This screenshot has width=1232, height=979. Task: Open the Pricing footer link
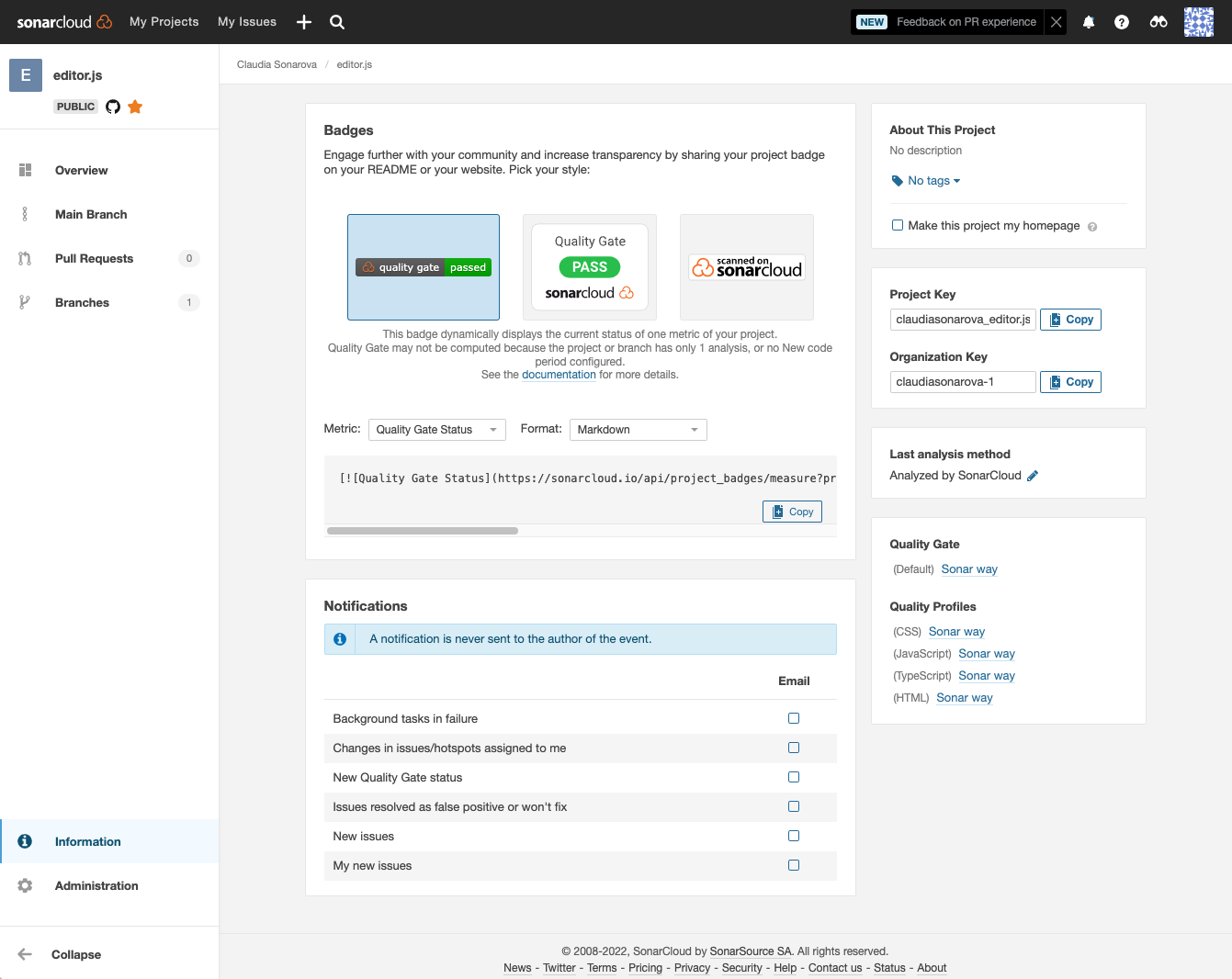click(x=645, y=968)
